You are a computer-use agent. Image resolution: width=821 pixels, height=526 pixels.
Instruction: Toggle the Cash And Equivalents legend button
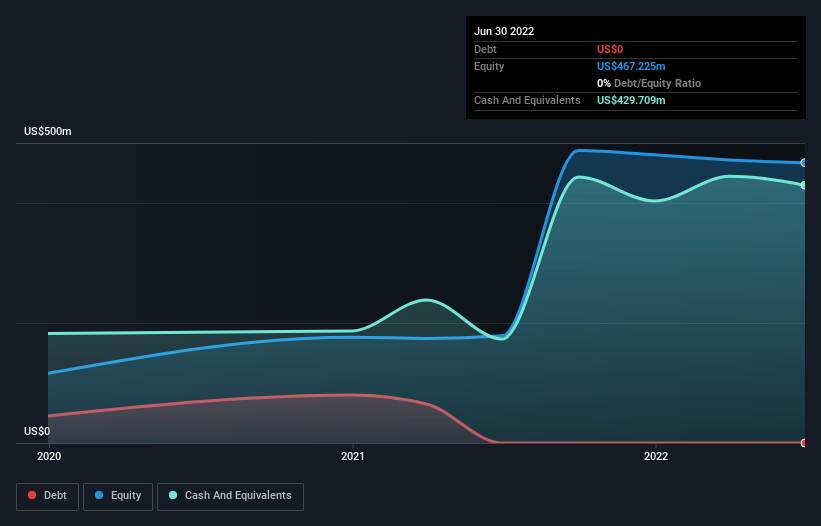click(x=230, y=496)
